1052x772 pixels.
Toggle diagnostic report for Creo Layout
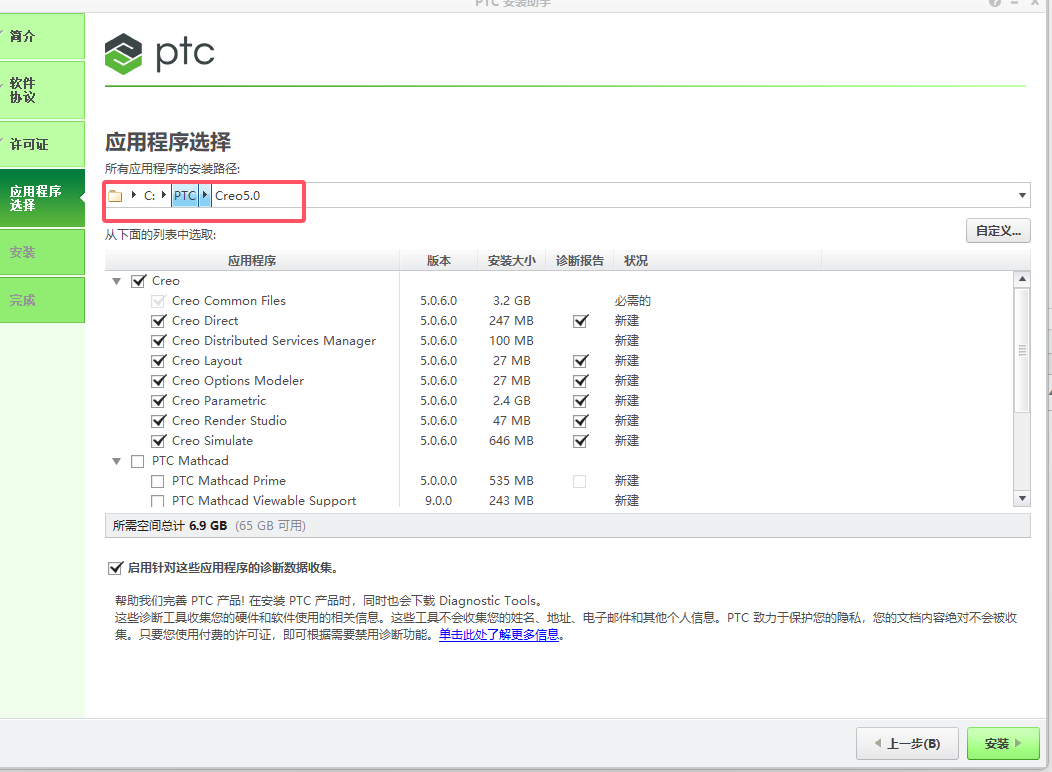point(580,362)
